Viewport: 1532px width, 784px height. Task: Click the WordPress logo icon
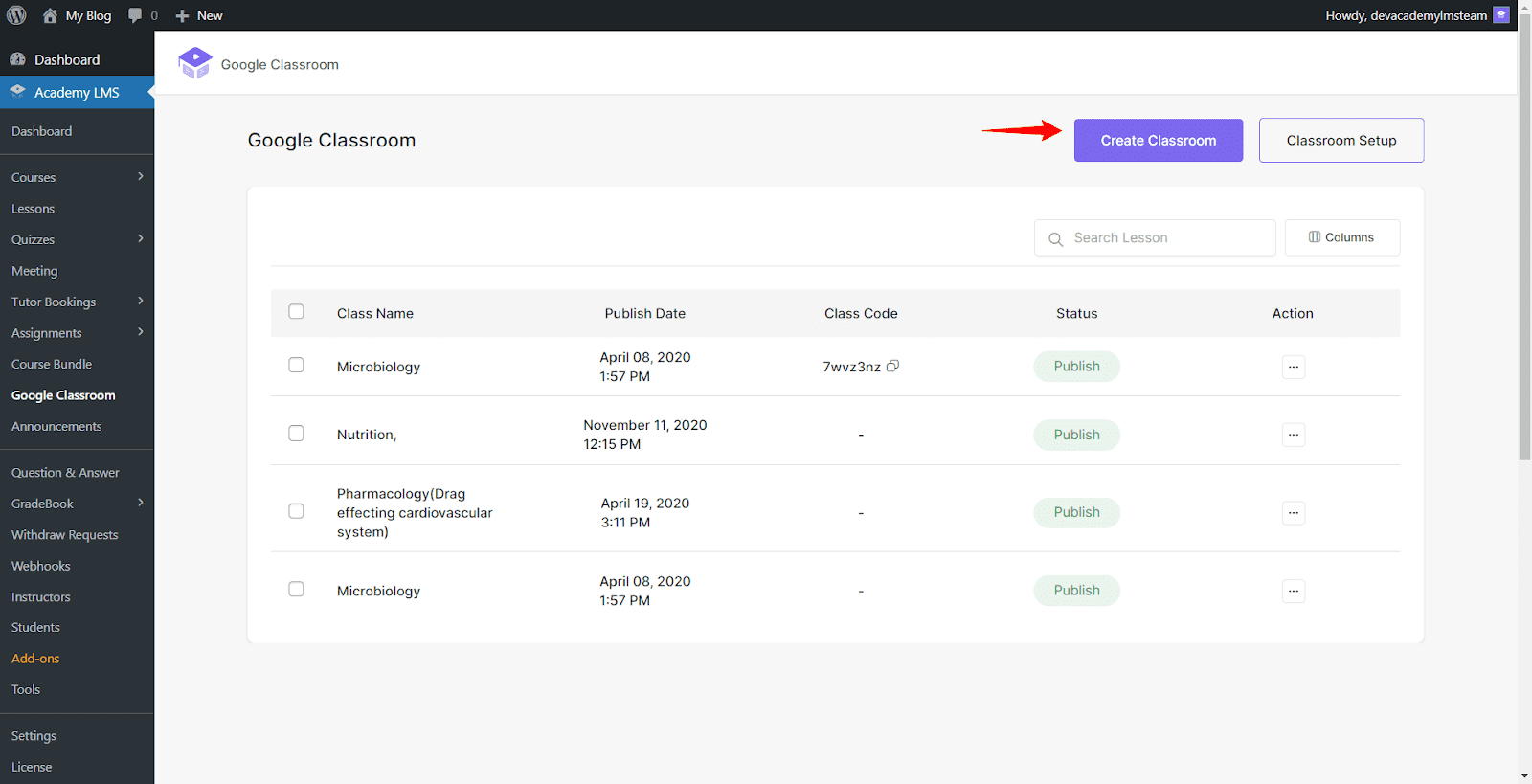click(x=16, y=15)
